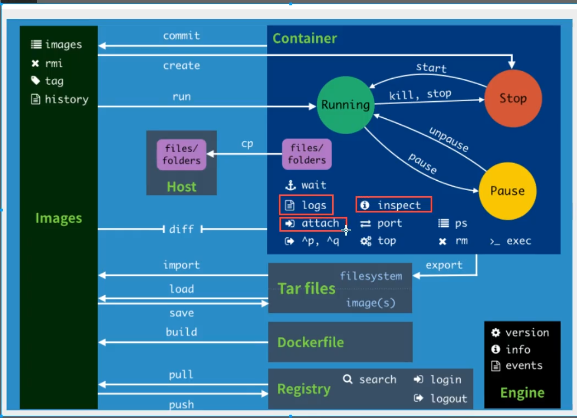Click the magnifier icon beside search

(x=348, y=379)
